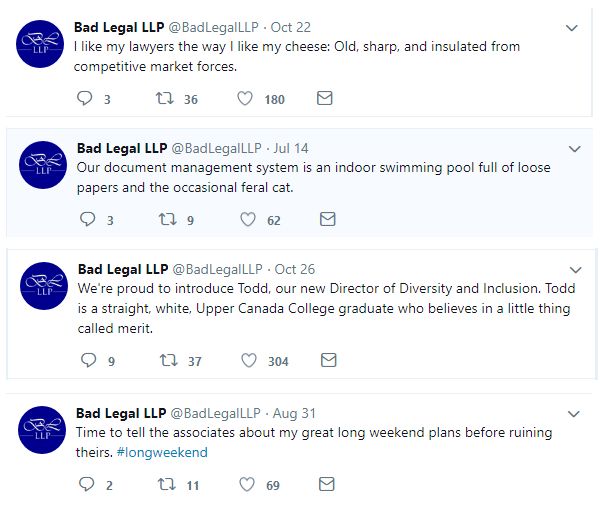Reply to the tweet introducing Todd
Viewport: 600px width, 505px height.
pos(88,360)
